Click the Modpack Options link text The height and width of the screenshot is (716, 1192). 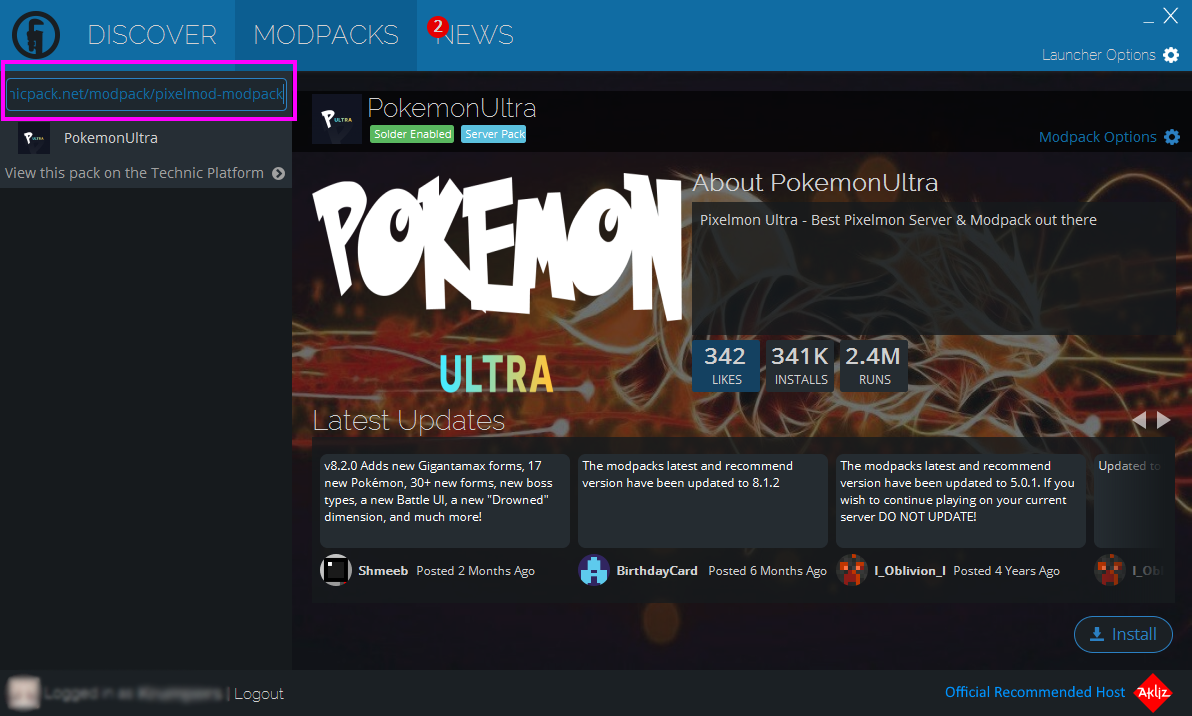1098,137
